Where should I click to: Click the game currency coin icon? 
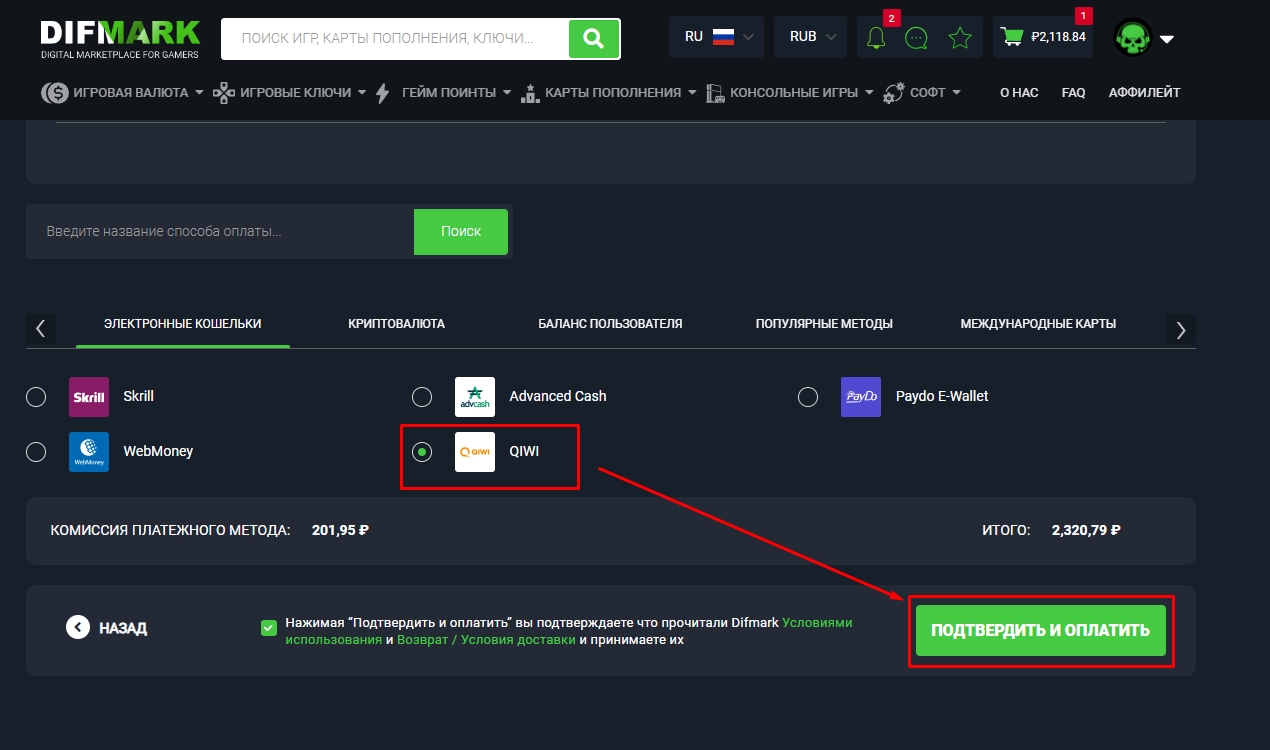[54, 93]
